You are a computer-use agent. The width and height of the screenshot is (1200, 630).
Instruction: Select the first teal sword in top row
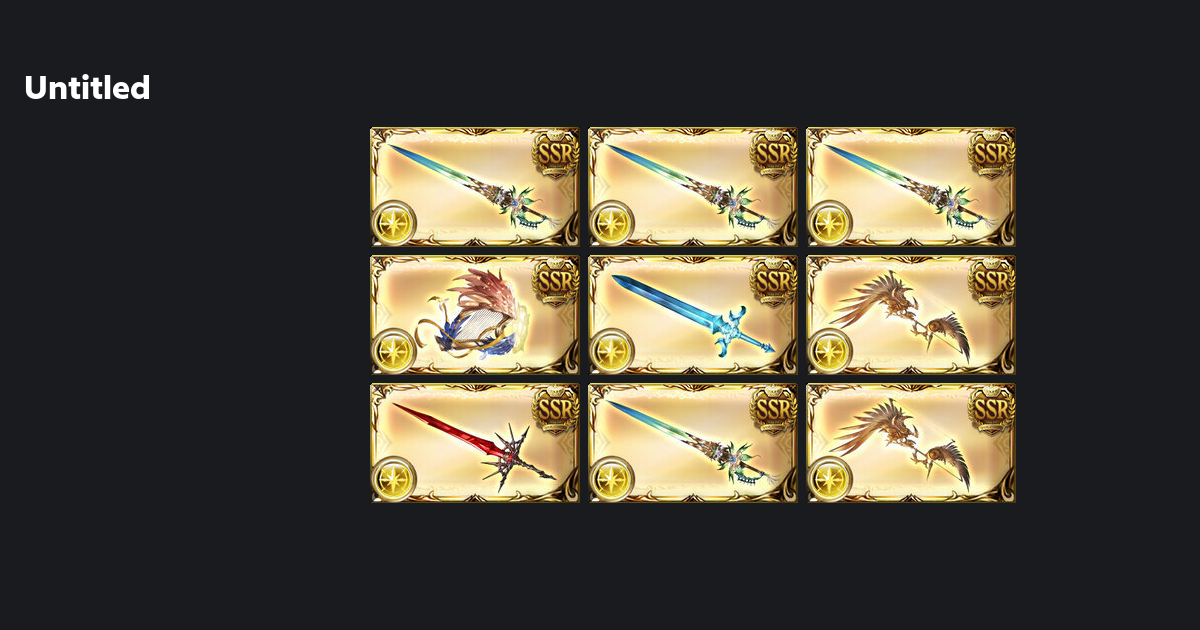tap(475, 187)
